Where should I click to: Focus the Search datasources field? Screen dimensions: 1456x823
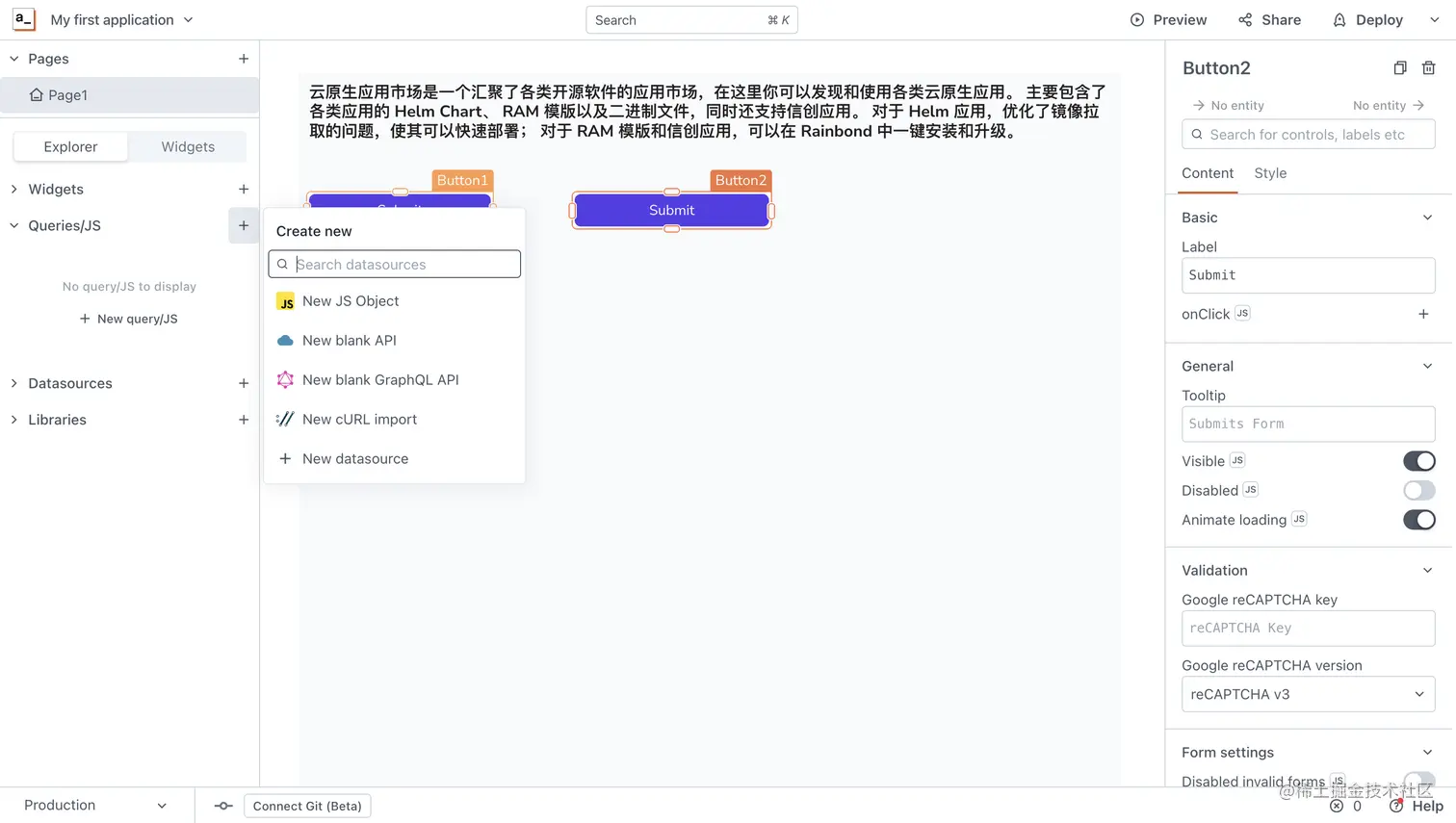[395, 265]
